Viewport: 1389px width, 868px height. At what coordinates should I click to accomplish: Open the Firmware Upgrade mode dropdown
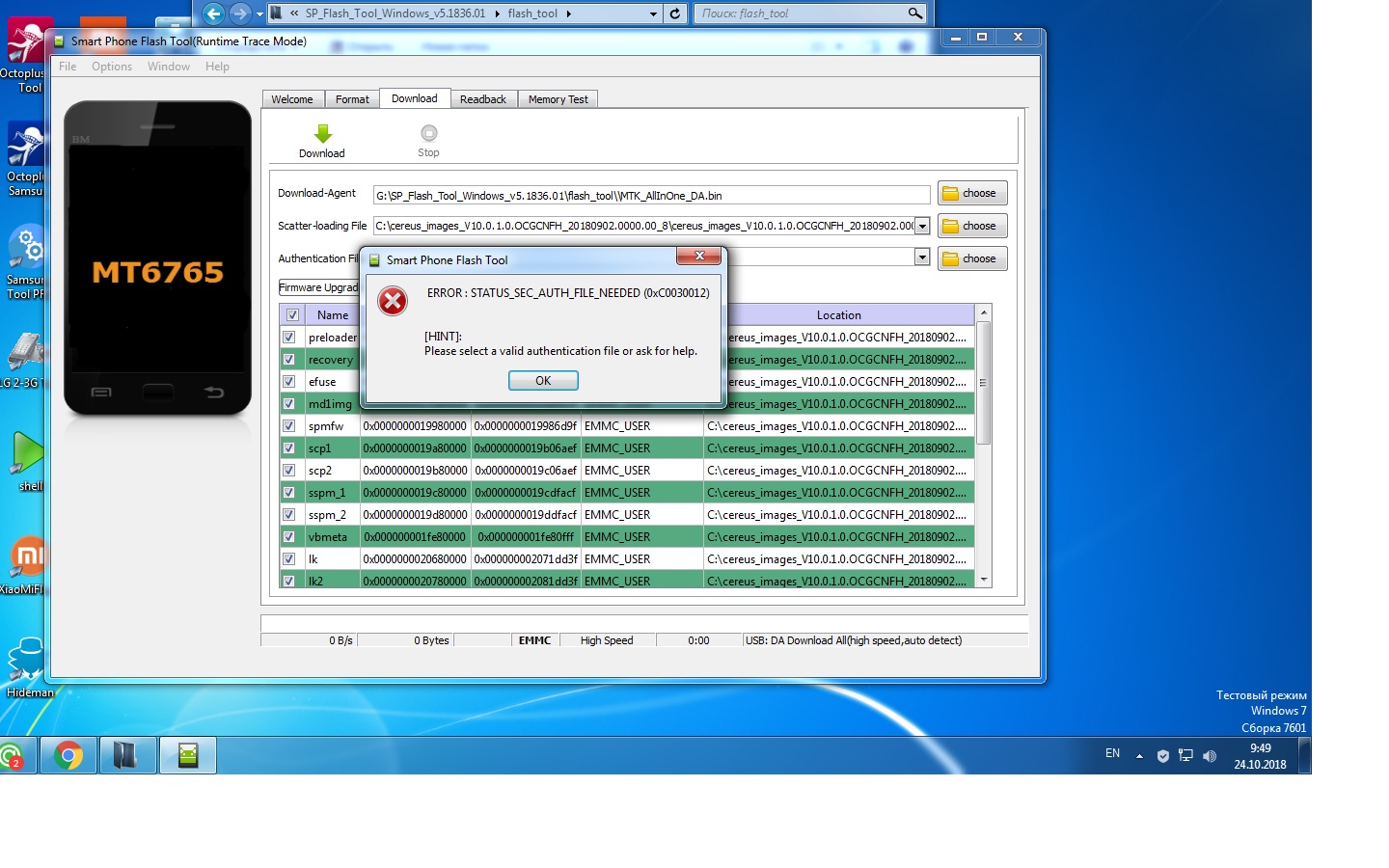click(x=318, y=287)
